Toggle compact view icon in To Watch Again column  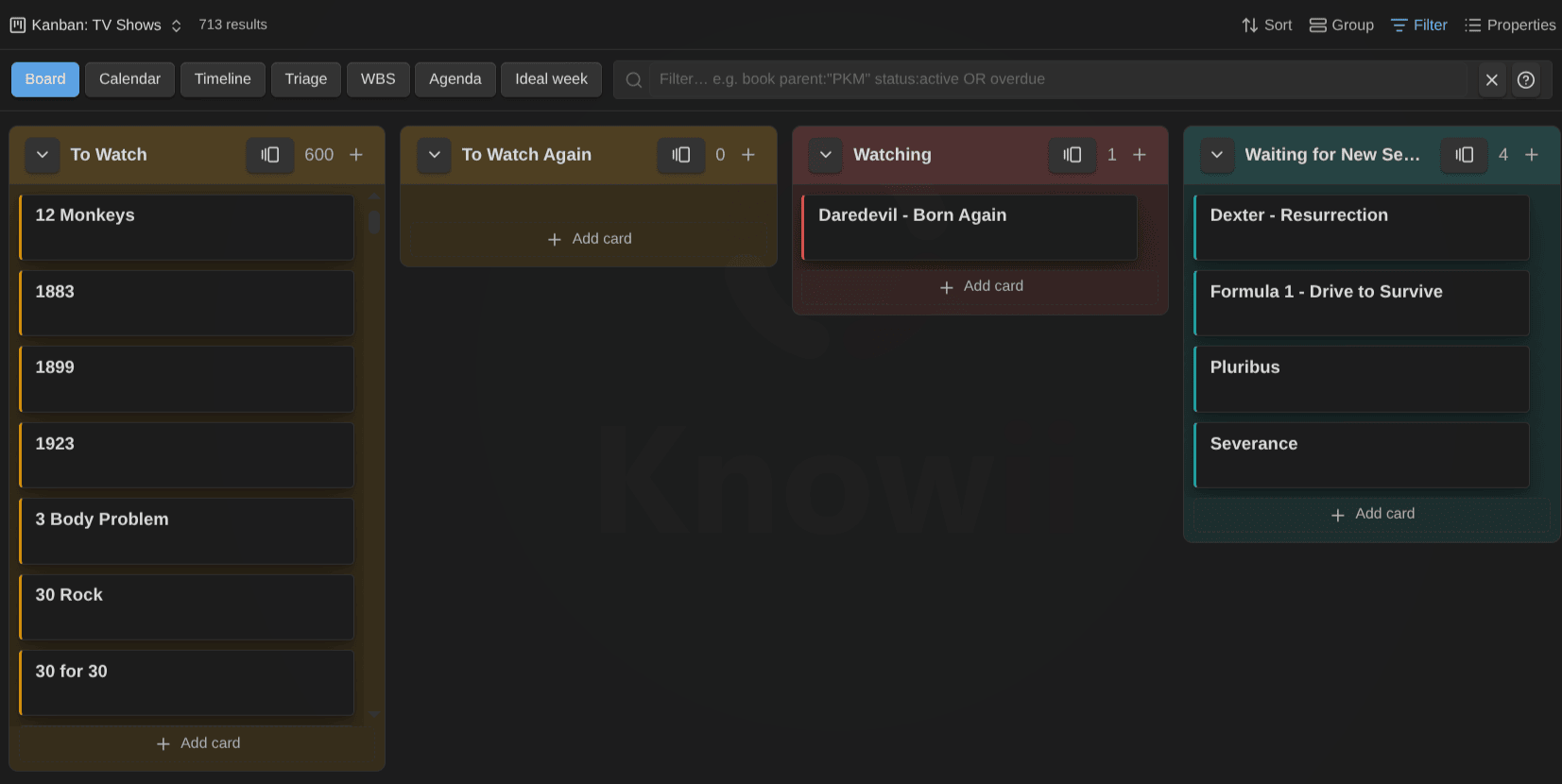click(x=681, y=155)
